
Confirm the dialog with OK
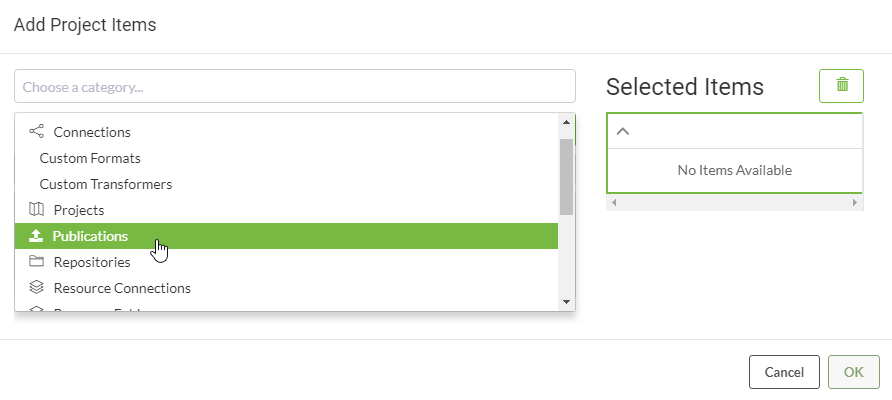coord(853,372)
